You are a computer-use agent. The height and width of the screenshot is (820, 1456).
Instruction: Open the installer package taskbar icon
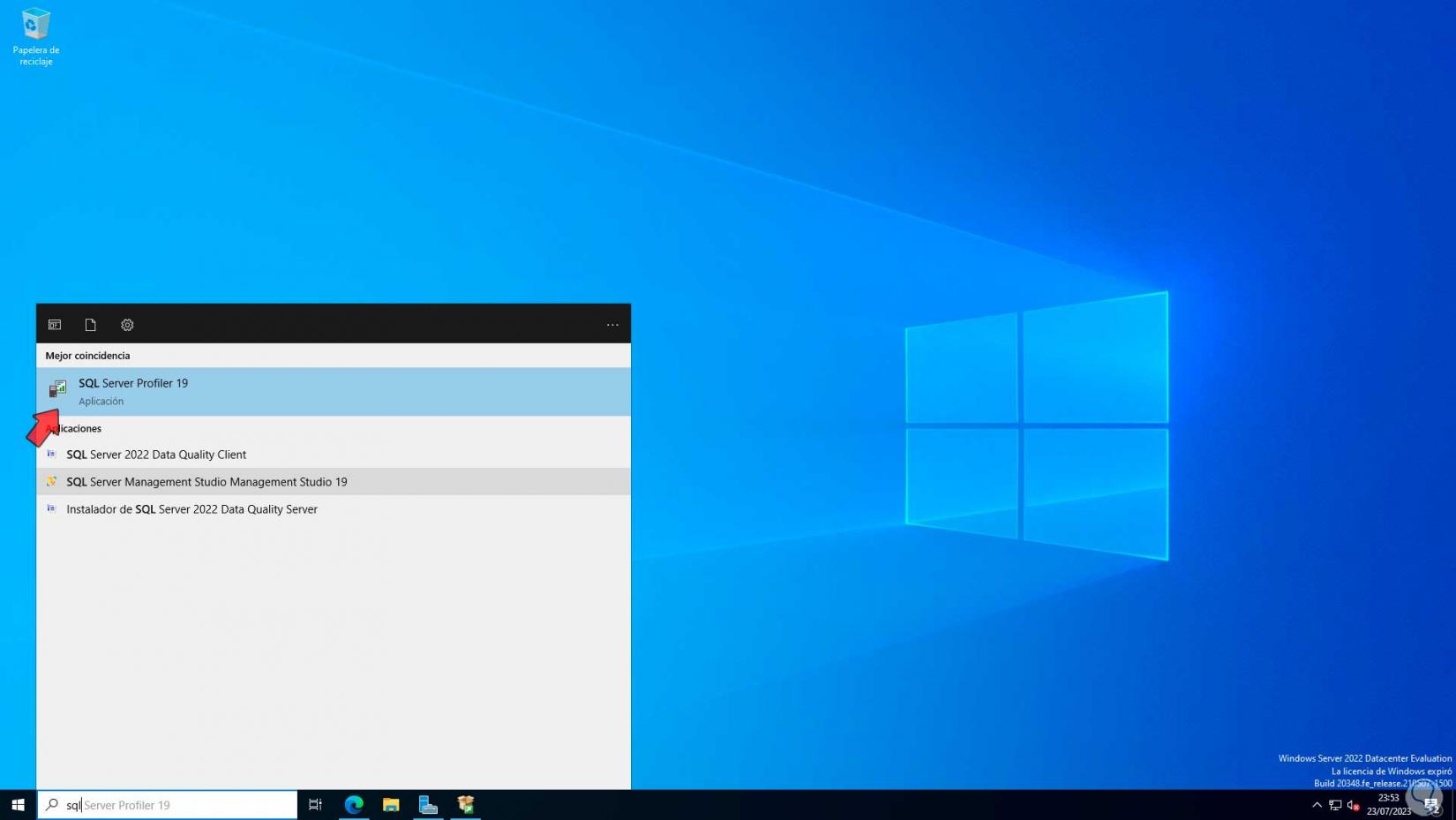[466, 805]
